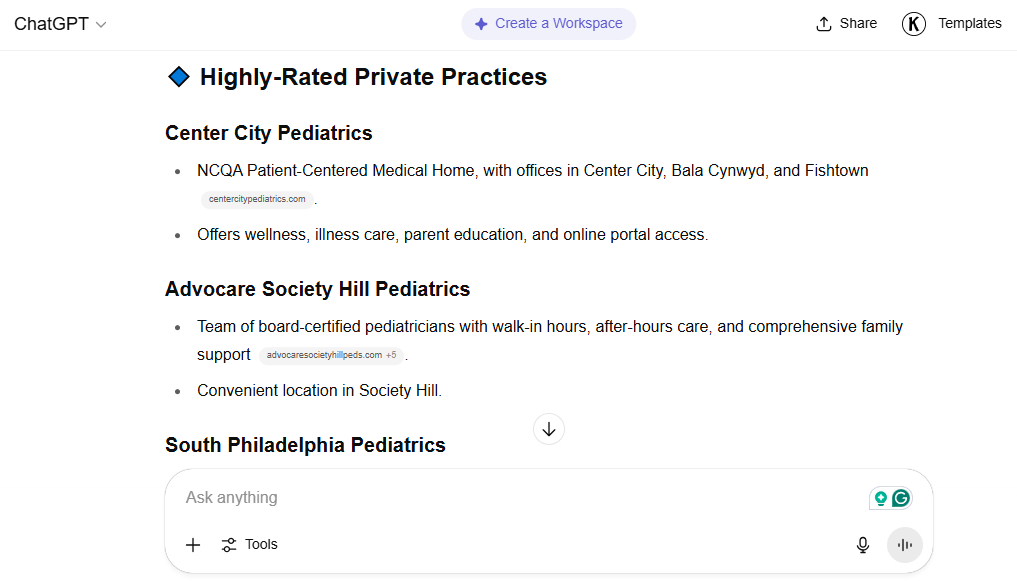Click the sparkle icon in Create a Workspace
The image size is (1017, 581).
[481, 24]
